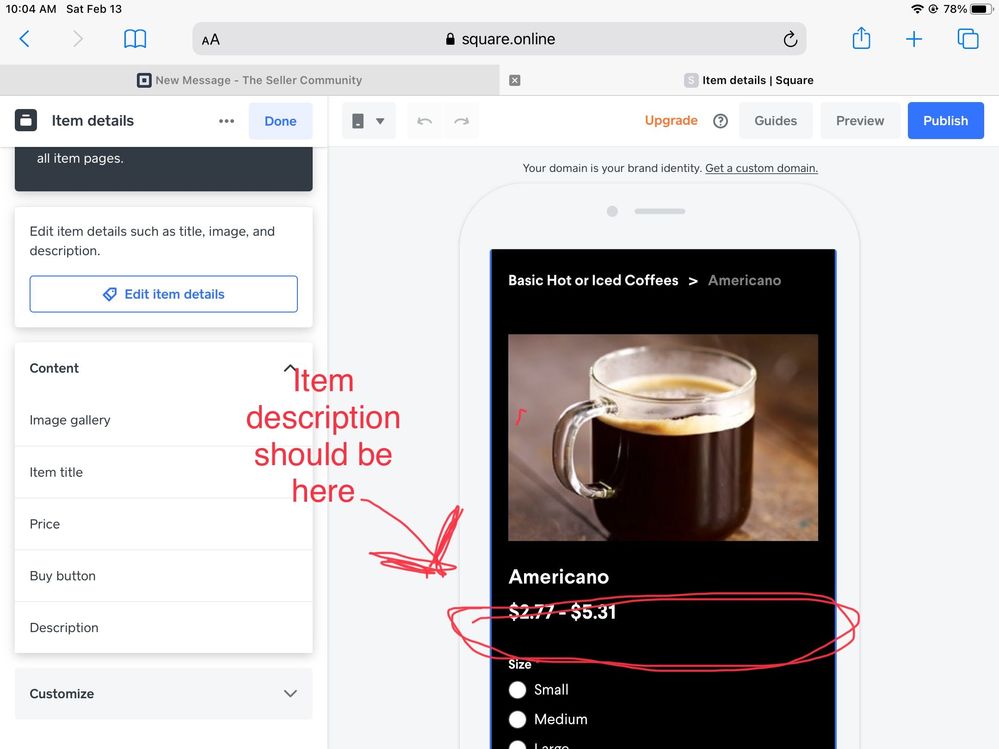The image size is (999, 749).
Task: Collapse the Content section
Action: [290, 368]
